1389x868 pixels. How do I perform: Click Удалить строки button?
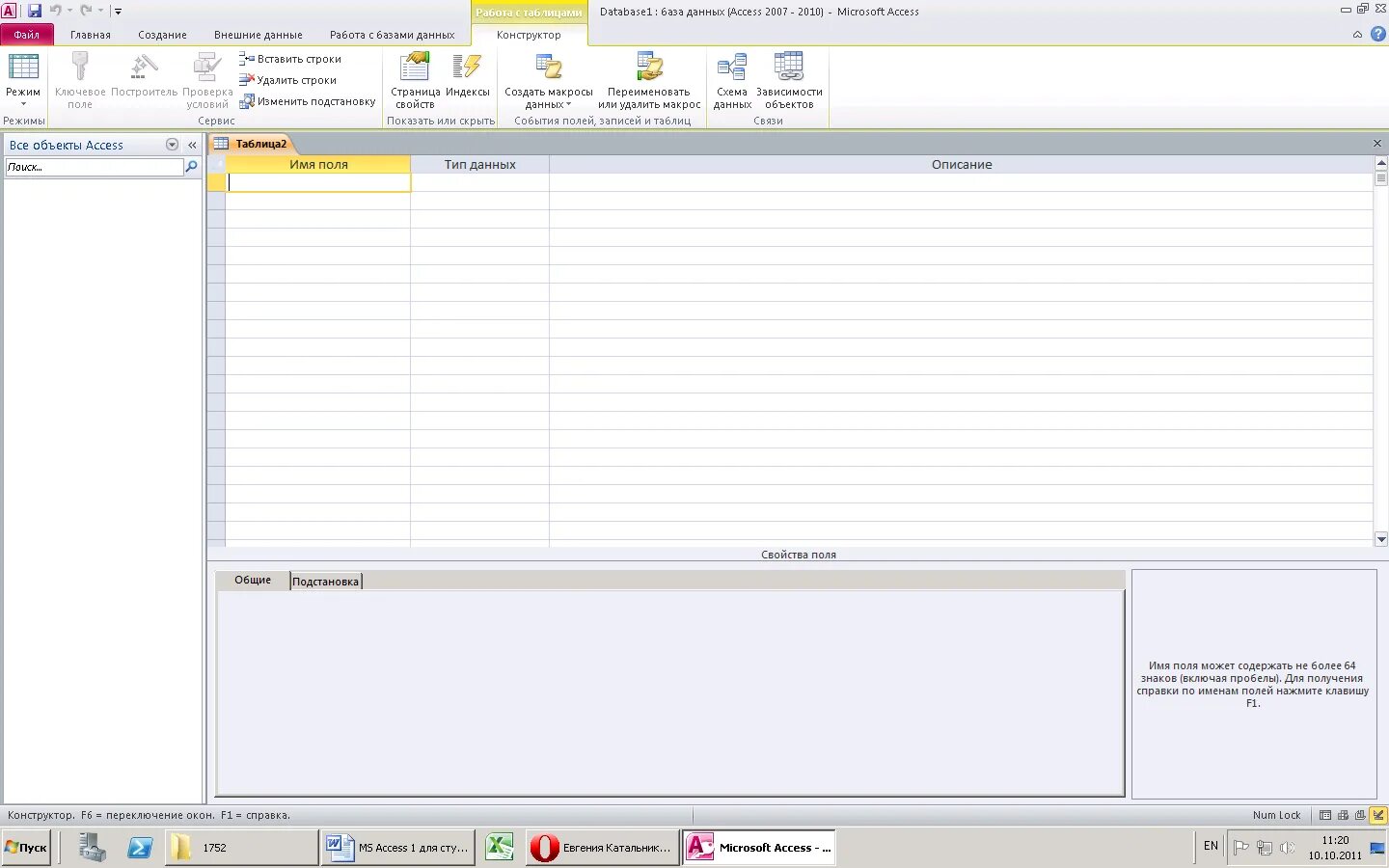pyautogui.click(x=288, y=80)
